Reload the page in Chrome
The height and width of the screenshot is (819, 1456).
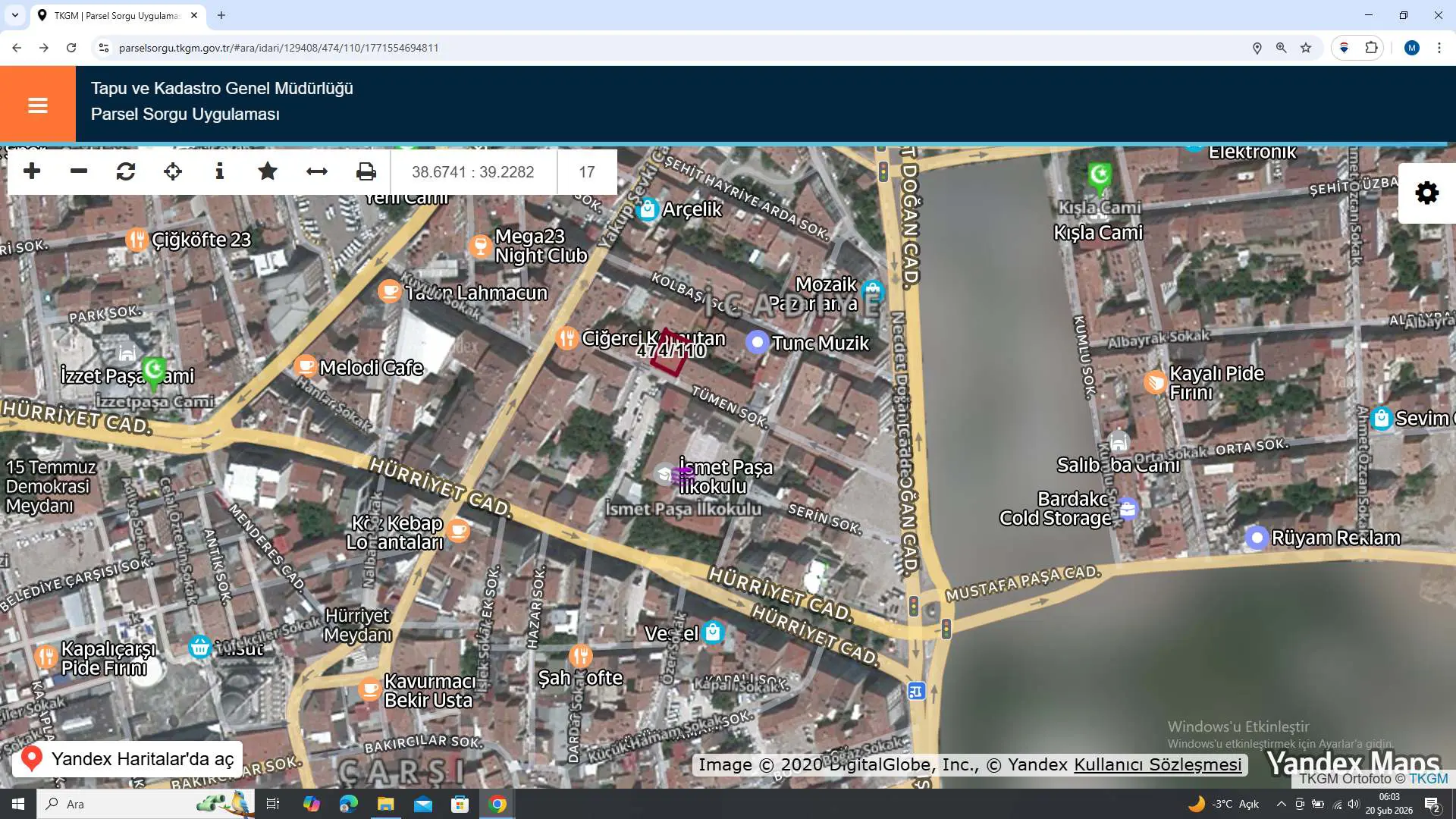click(71, 48)
